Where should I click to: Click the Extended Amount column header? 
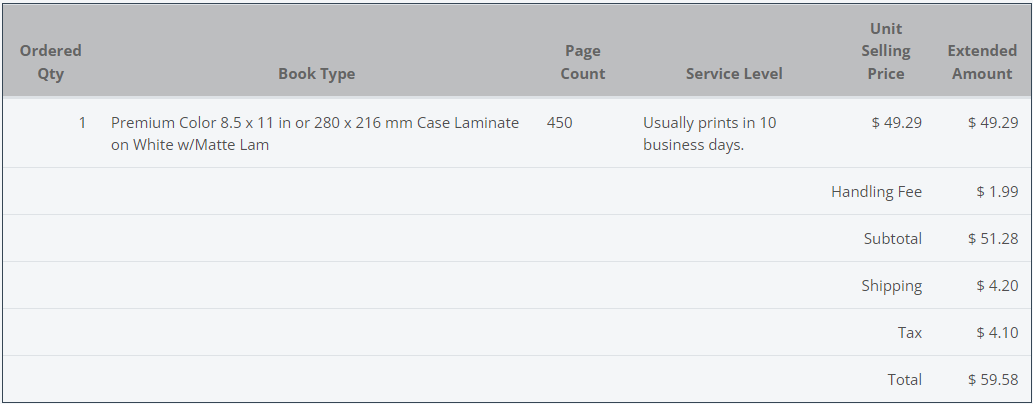(x=982, y=62)
